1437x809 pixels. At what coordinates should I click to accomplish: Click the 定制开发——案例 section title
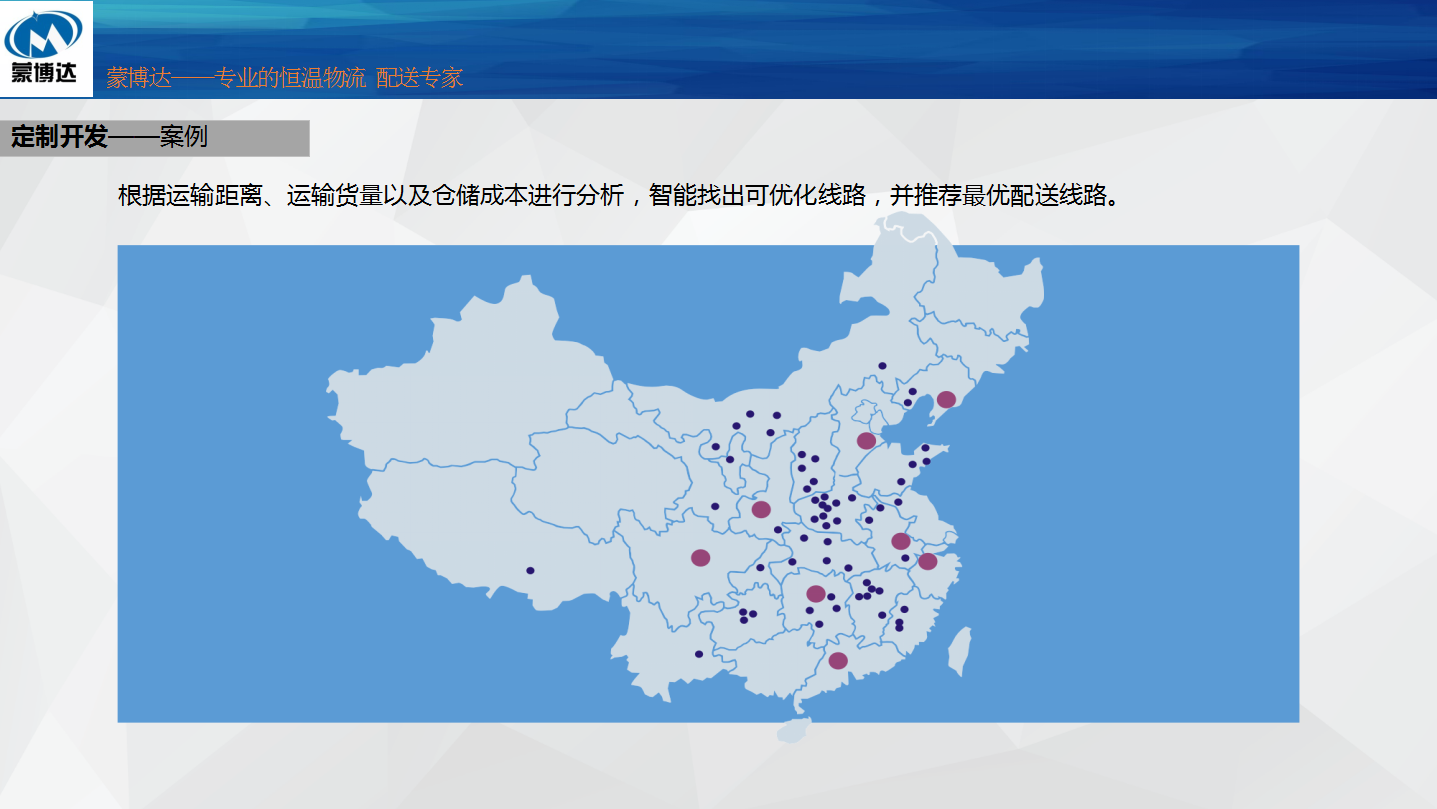pos(109,137)
